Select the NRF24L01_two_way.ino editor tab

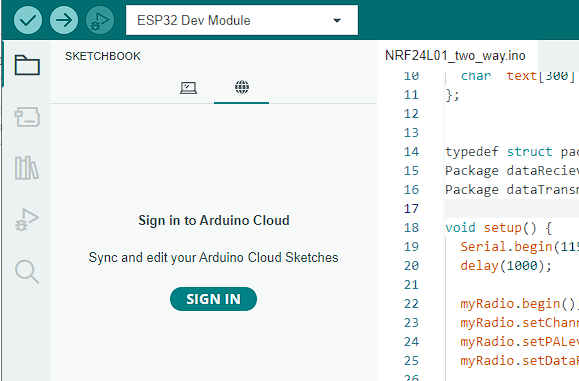tap(455, 56)
